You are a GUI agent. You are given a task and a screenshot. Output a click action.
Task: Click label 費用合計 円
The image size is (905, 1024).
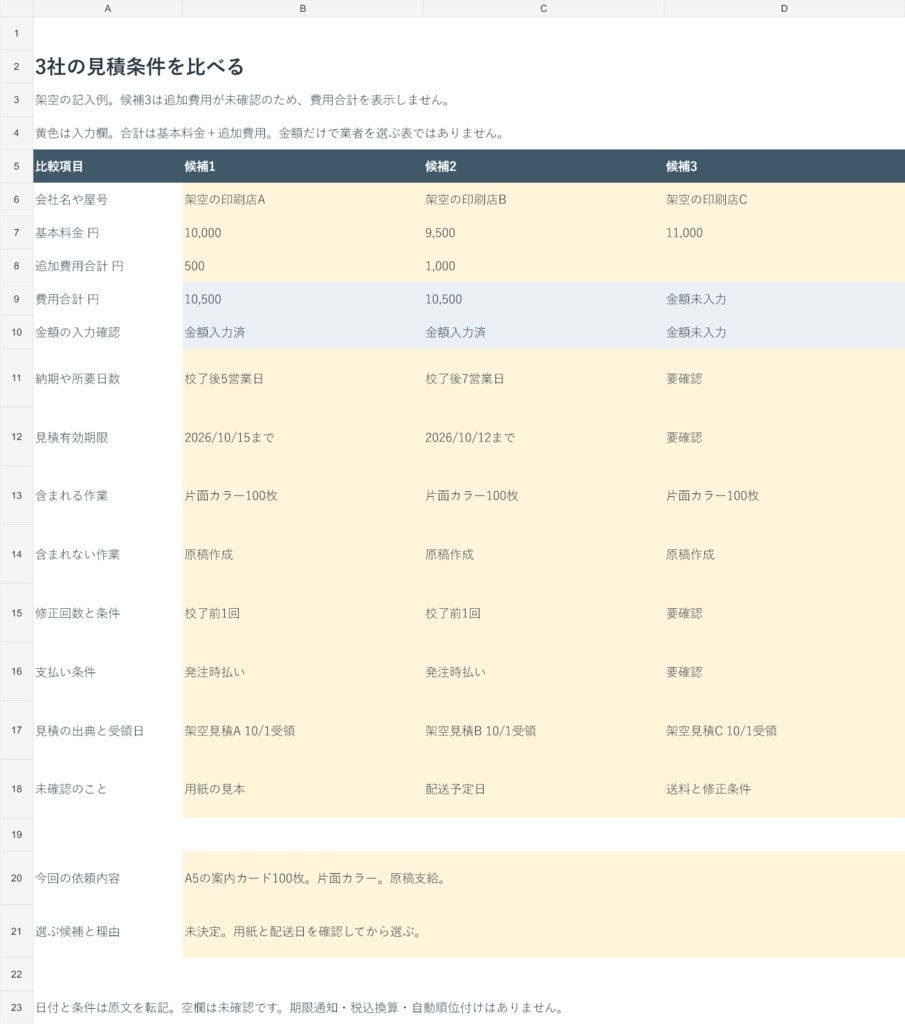point(67,299)
